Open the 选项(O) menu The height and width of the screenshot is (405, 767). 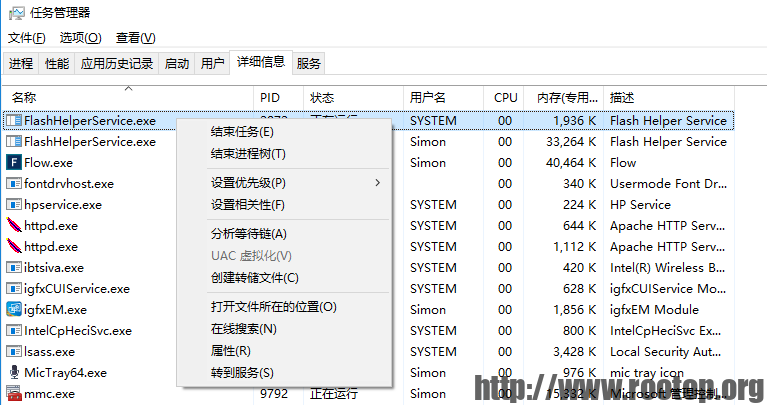point(80,38)
